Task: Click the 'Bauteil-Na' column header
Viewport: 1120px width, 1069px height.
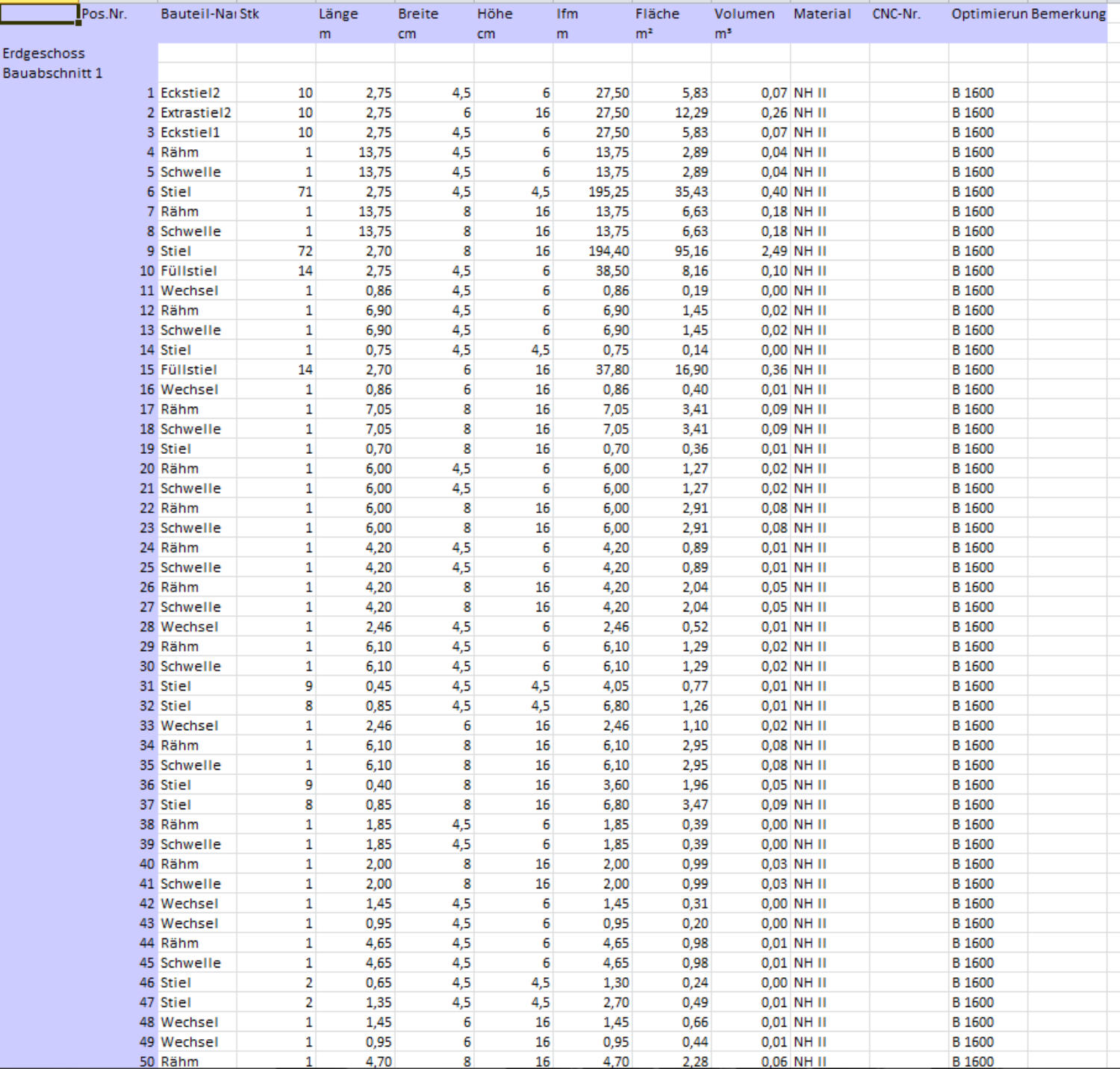Action: (x=197, y=13)
